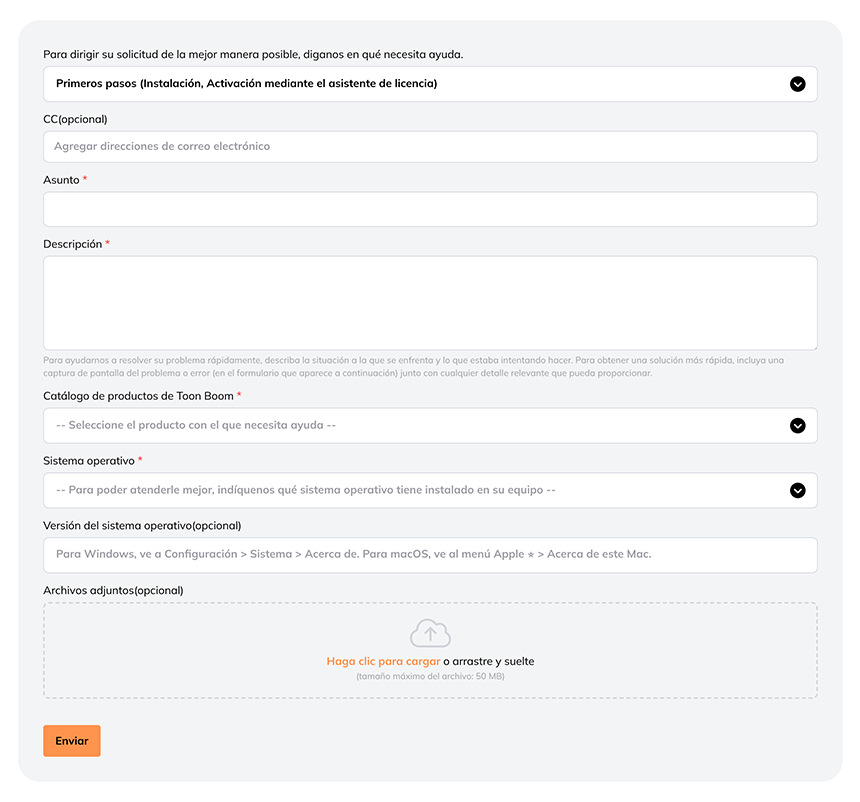Screen dimensions: 860x802
Task: Open the Toon Boom product catalog dropdown
Action: point(431,426)
